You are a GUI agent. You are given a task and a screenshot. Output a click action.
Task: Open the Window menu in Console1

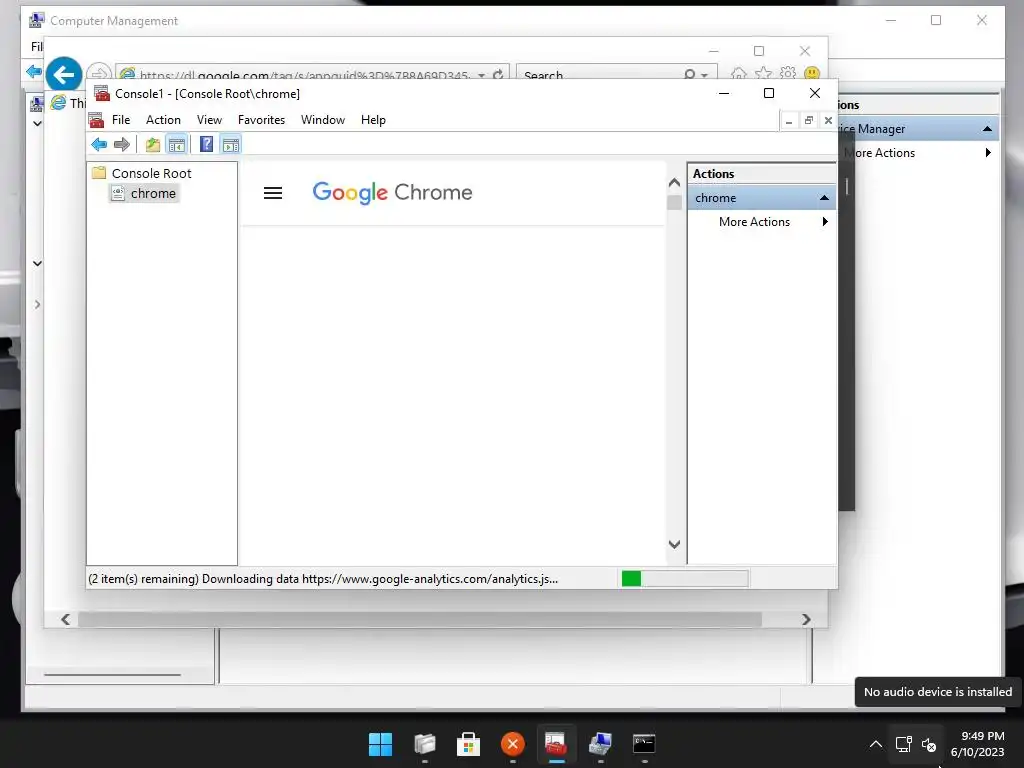(323, 120)
